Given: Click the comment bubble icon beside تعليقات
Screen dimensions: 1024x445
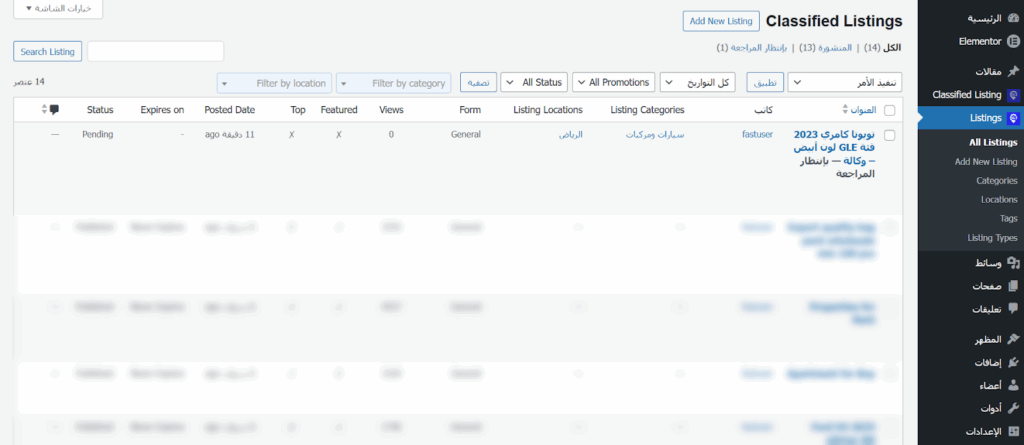Looking at the screenshot, I should [x=1013, y=310].
